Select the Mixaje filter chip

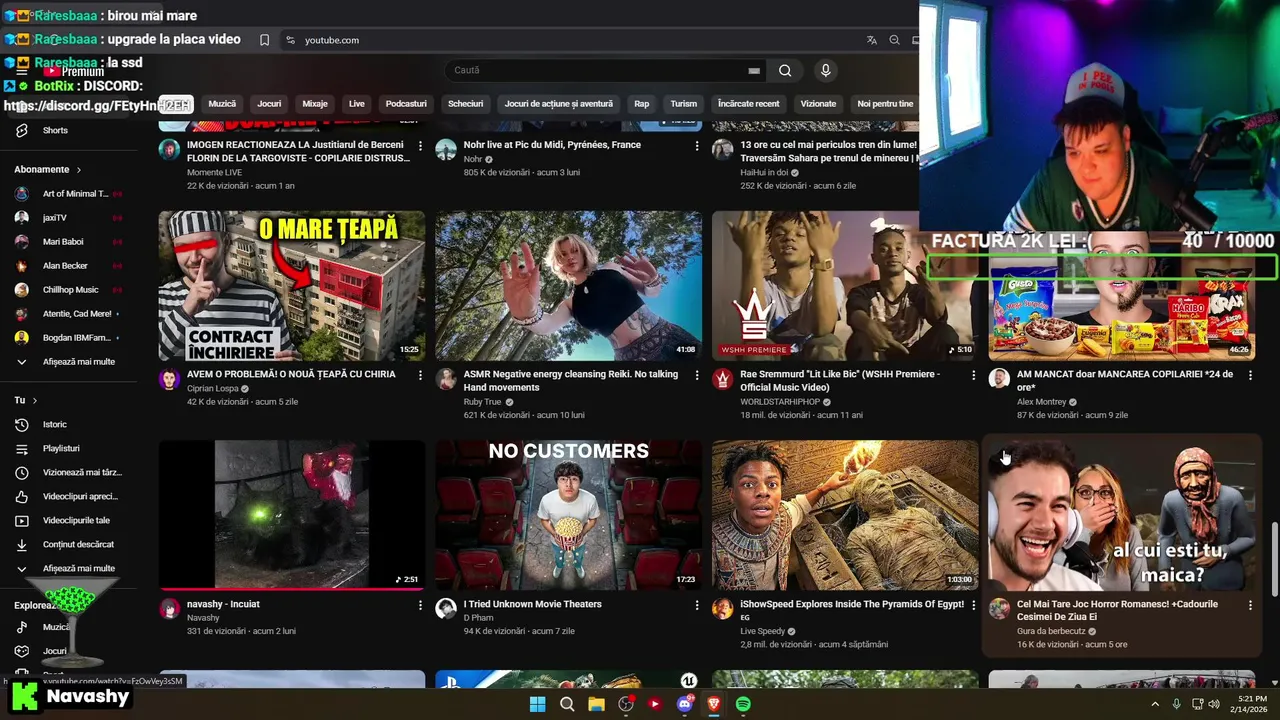[315, 104]
